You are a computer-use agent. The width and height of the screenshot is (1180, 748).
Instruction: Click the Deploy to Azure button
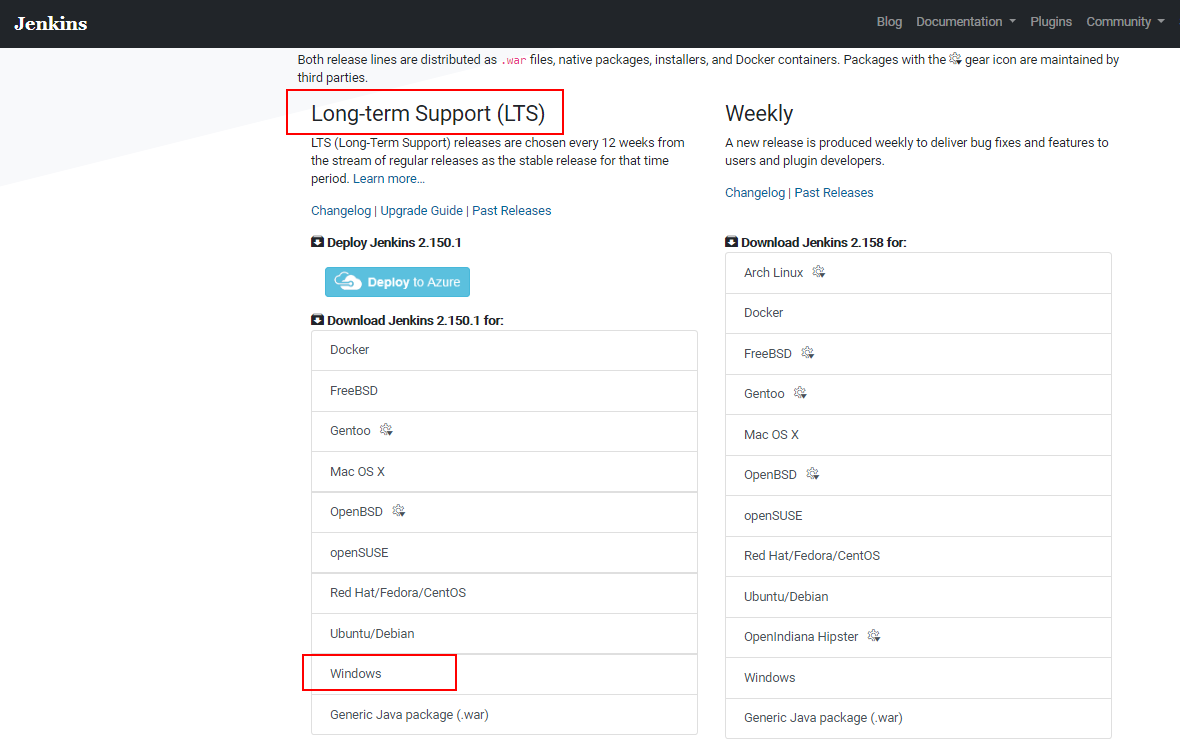tap(397, 282)
